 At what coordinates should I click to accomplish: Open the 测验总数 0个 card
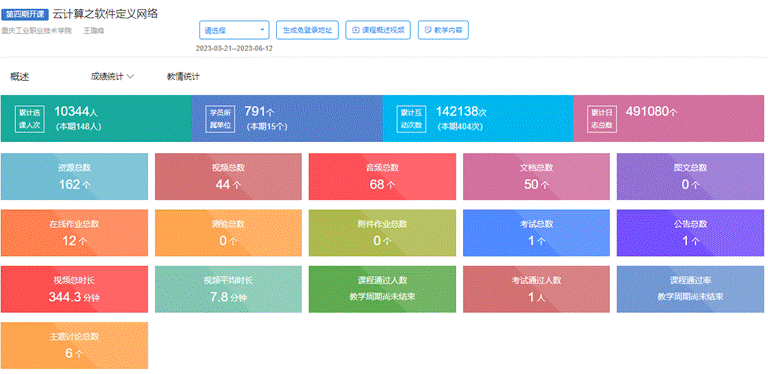click(x=228, y=233)
